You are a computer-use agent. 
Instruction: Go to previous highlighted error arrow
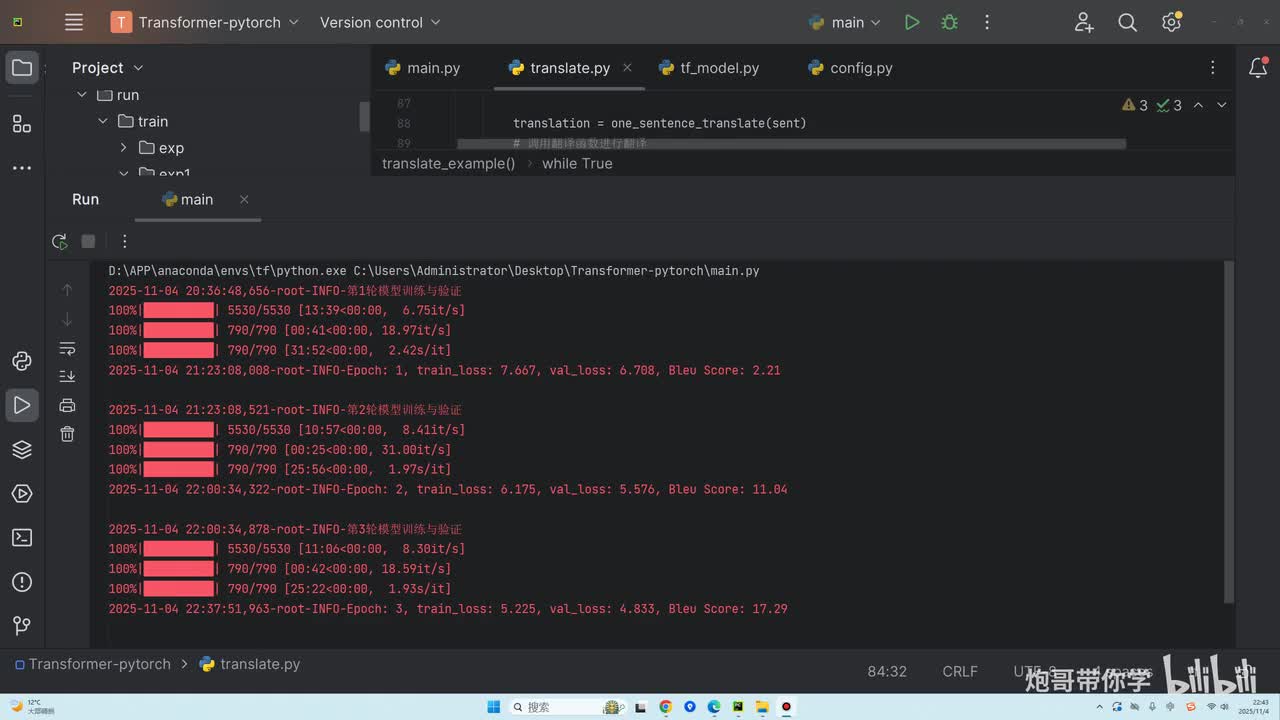tap(1198, 105)
